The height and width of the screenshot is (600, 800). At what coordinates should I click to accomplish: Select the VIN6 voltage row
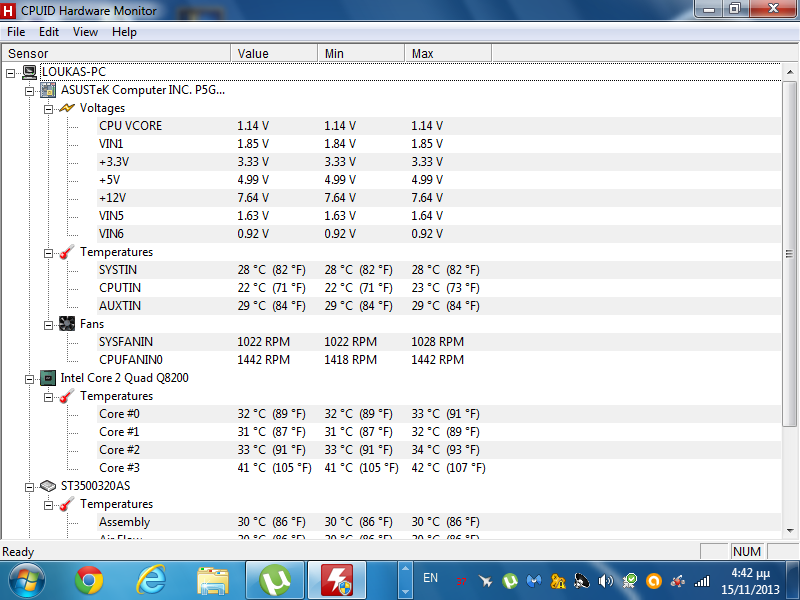pyautogui.click(x=439, y=234)
